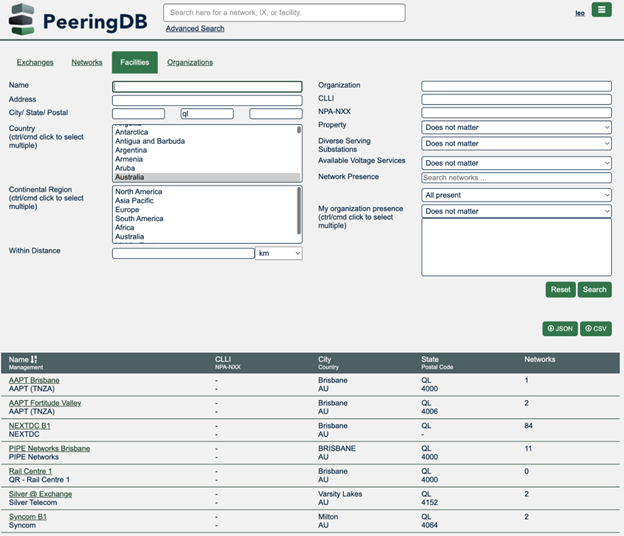The width and height of the screenshot is (624, 536).
Task: Open the PIPE Networks Brisbane facility
Action: [x=49, y=448]
